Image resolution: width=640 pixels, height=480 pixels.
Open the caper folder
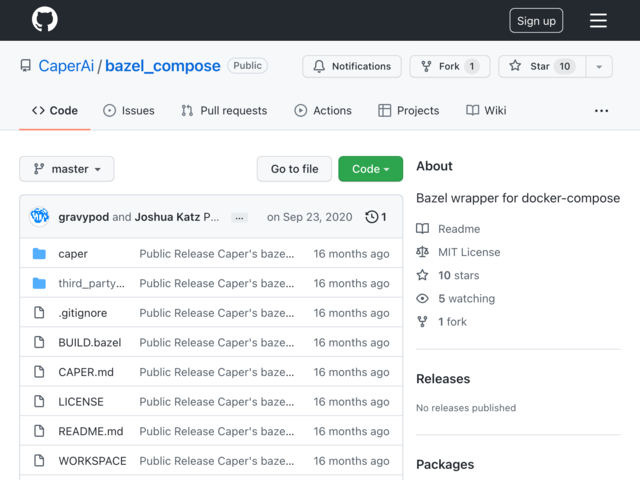click(73, 253)
